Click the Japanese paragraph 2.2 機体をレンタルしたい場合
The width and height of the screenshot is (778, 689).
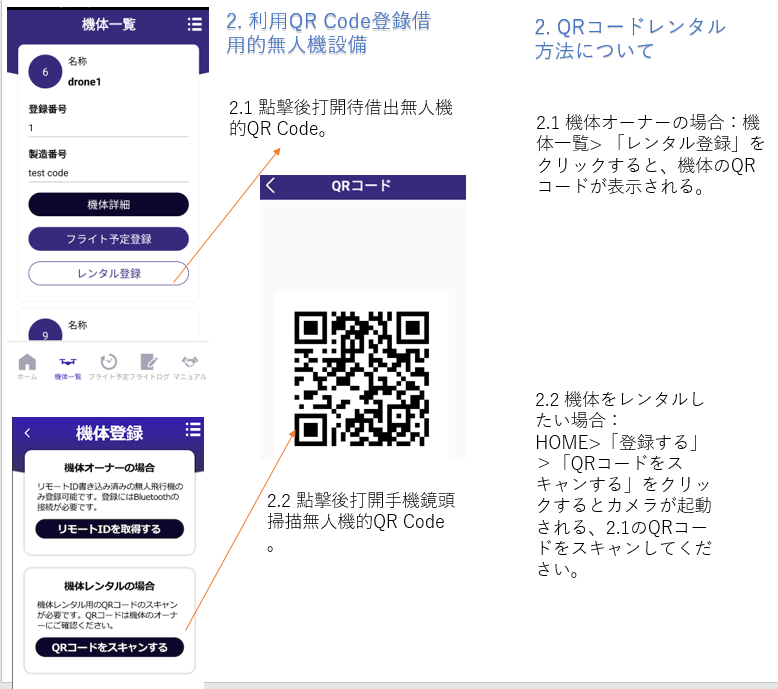[x=624, y=484]
